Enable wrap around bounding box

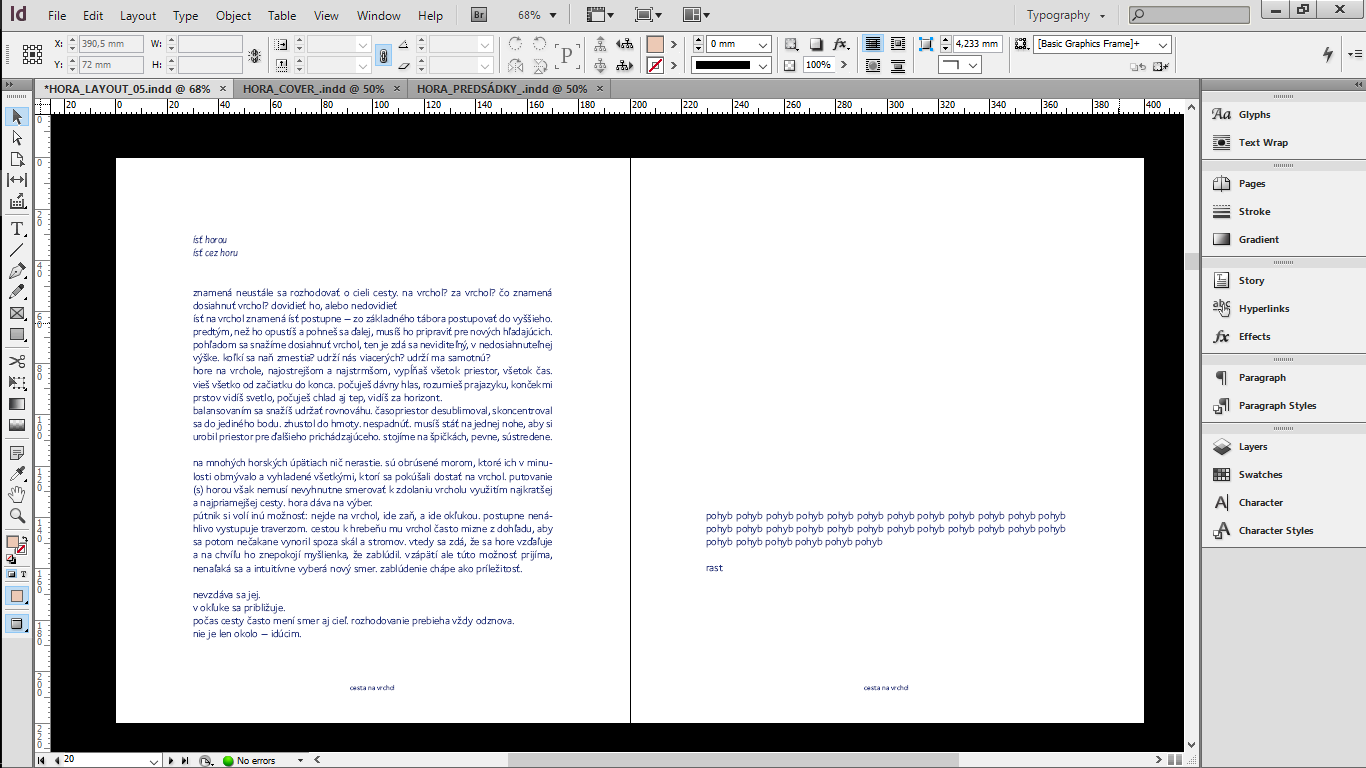pos(898,44)
